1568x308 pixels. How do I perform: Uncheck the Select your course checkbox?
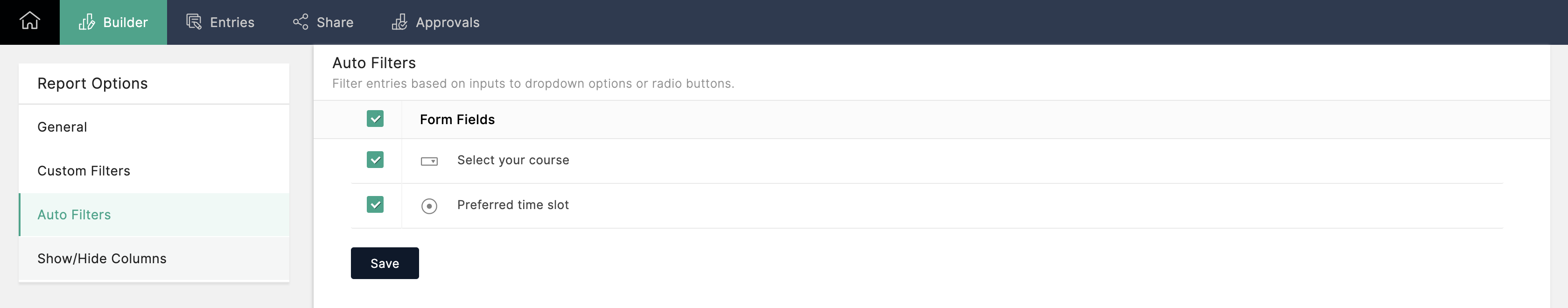coord(375,160)
